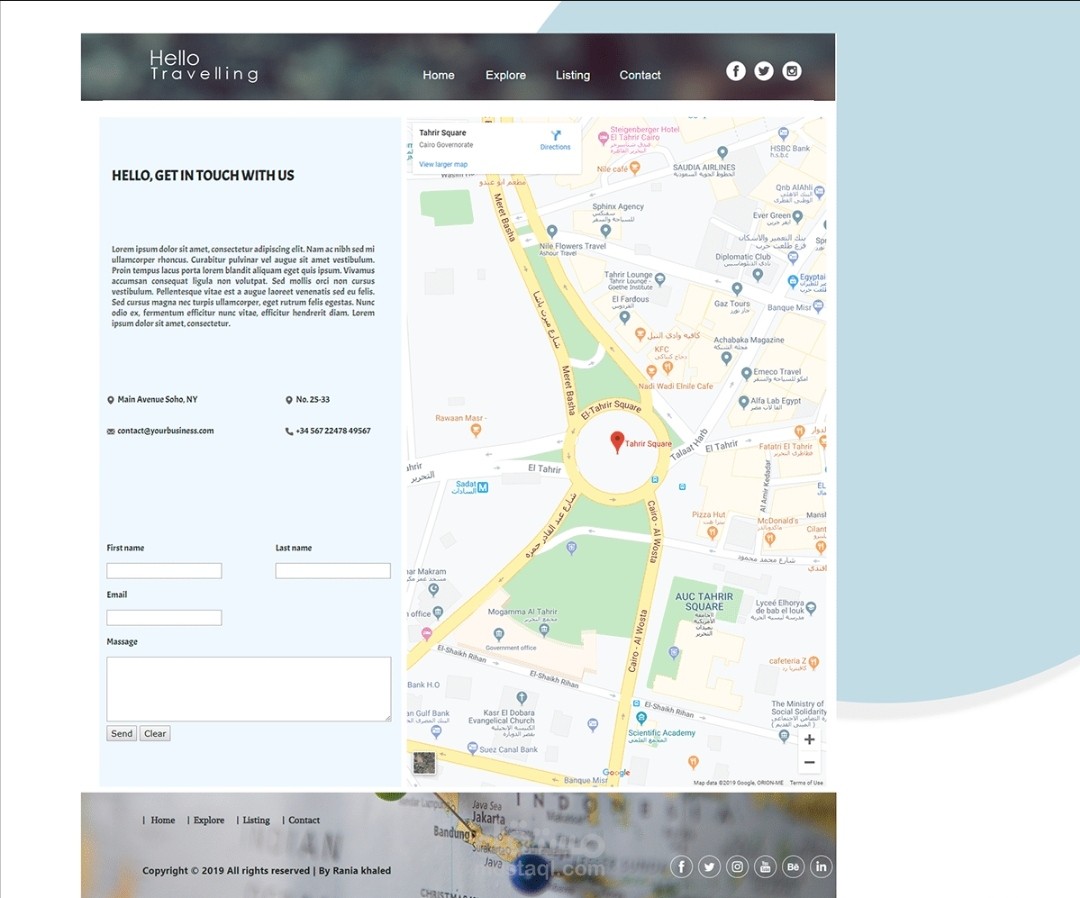Click the footer Twitter icon
This screenshot has height=898, width=1080.
tap(709, 866)
